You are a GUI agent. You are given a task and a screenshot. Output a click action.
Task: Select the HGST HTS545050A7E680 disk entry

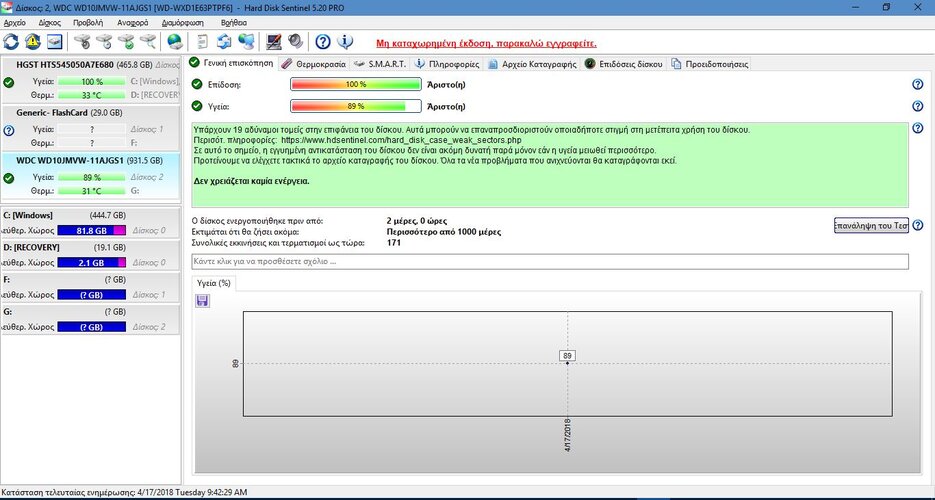point(90,80)
